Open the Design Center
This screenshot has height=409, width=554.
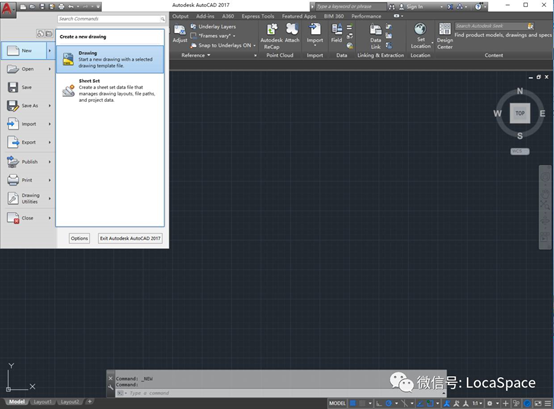pyautogui.click(x=444, y=36)
